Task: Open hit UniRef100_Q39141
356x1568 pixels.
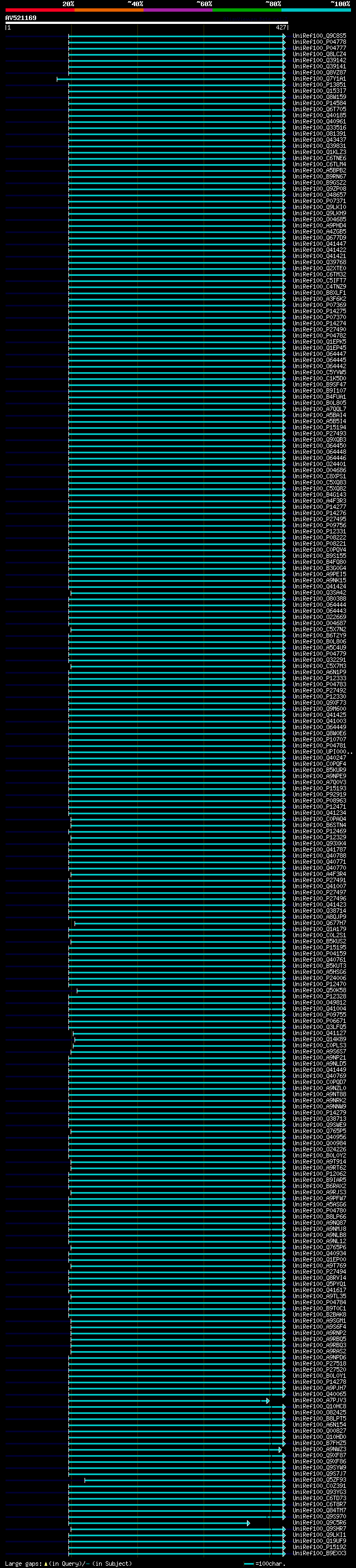Action: pos(319,66)
